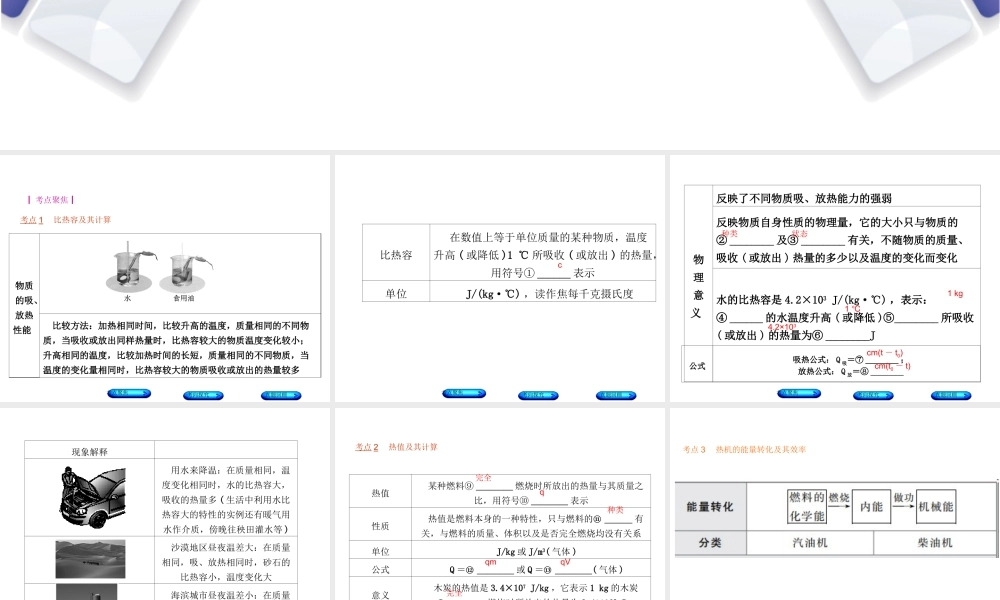Image resolution: width=1000 pixels, height=600 pixels.
Task: Open the 考点1 underlined link
Action: 31,220
